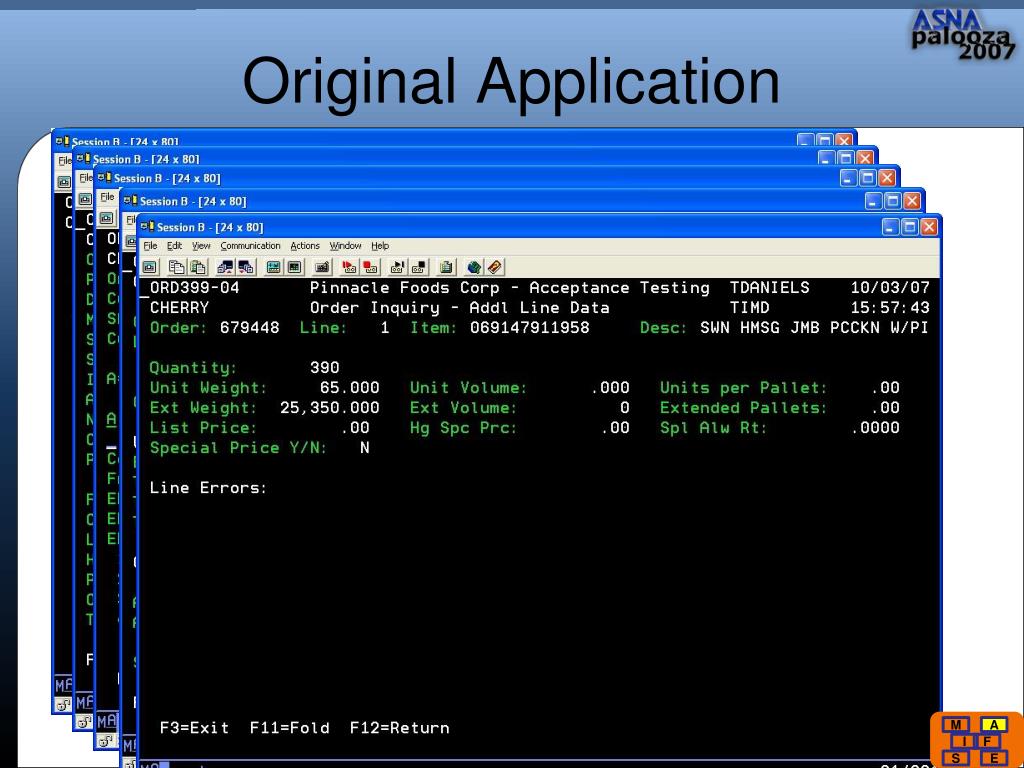Click the CHERRY system name text

coord(180,307)
